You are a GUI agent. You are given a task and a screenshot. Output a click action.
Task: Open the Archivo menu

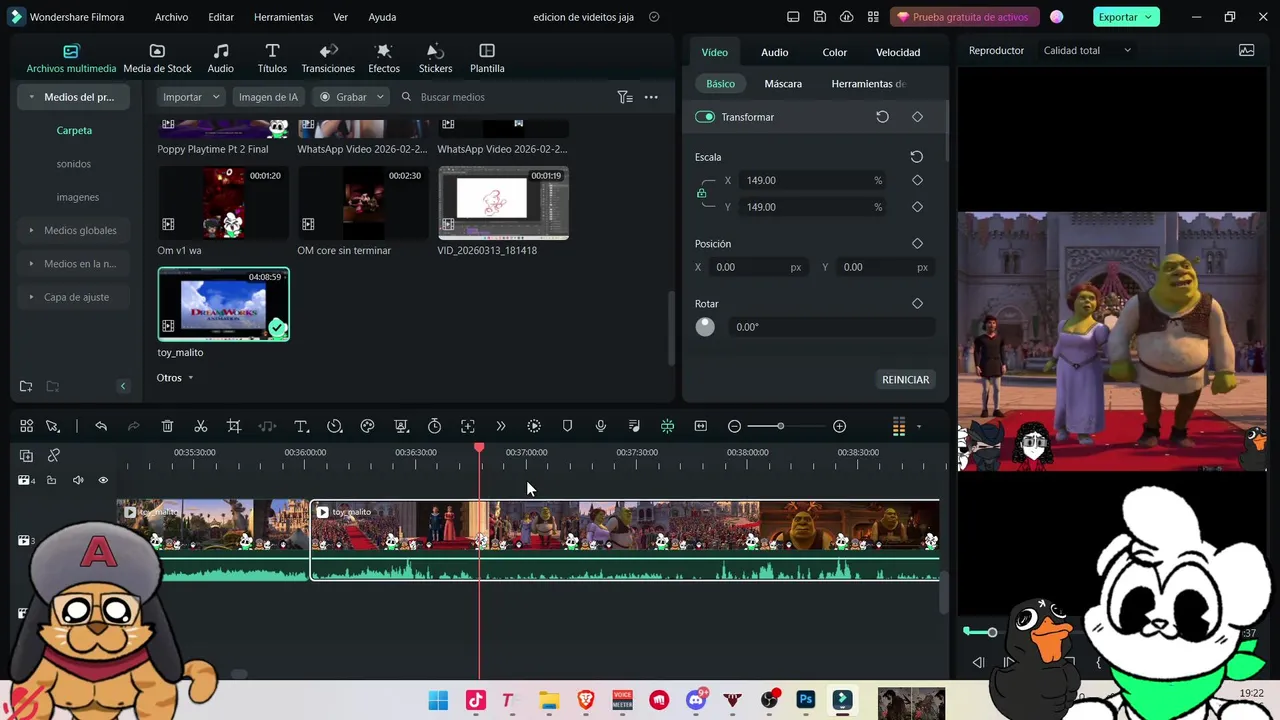click(171, 17)
